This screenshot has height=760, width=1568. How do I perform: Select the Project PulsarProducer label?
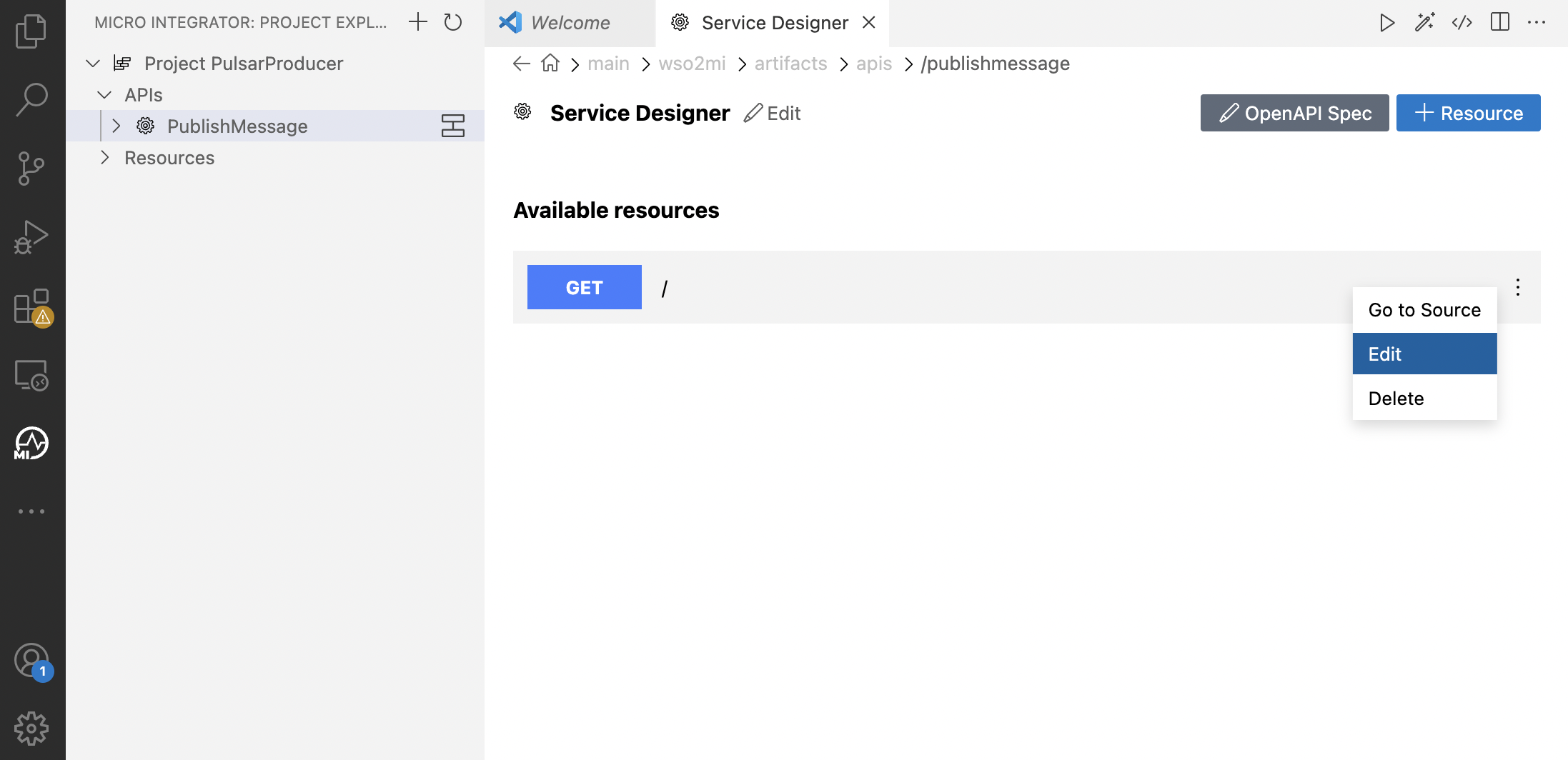click(x=244, y=64)
